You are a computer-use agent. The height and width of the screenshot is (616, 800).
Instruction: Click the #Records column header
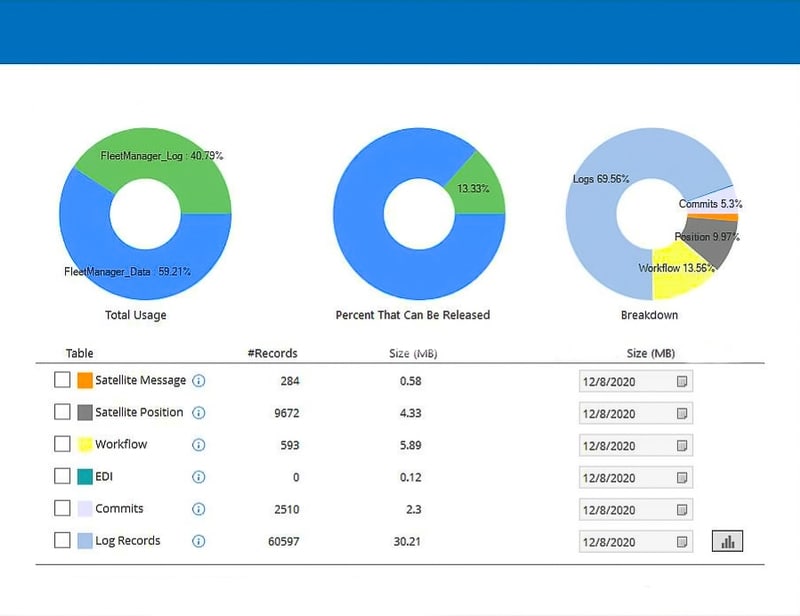(x=274, y=353)
